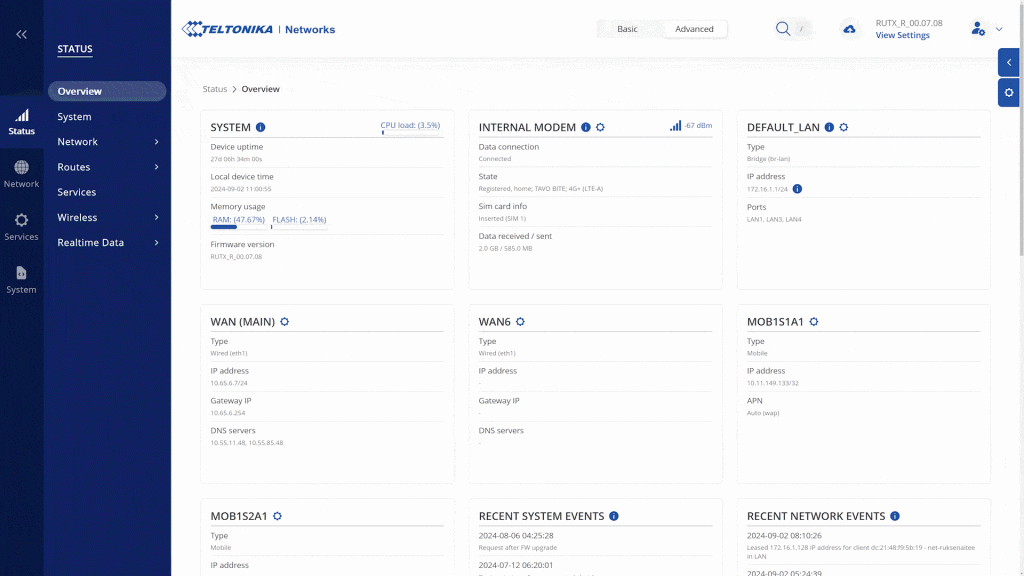The width and height of the screenshot is (1024, 576).
Task: Click the search field in header
Action: click(794, 29)
